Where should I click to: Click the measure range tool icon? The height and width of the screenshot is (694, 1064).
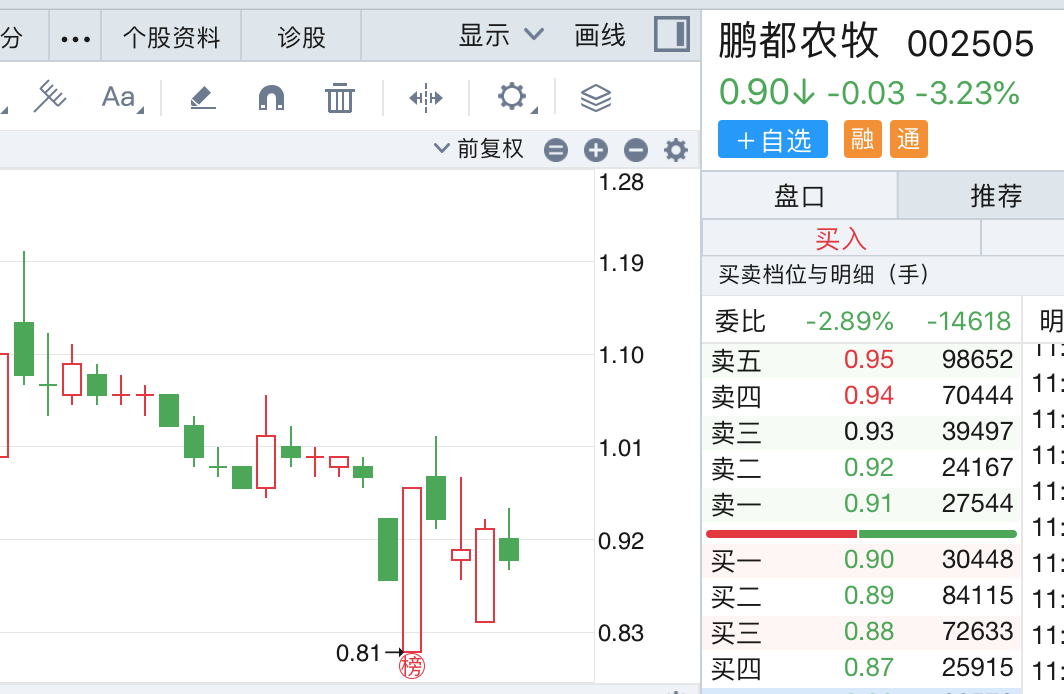425,98
